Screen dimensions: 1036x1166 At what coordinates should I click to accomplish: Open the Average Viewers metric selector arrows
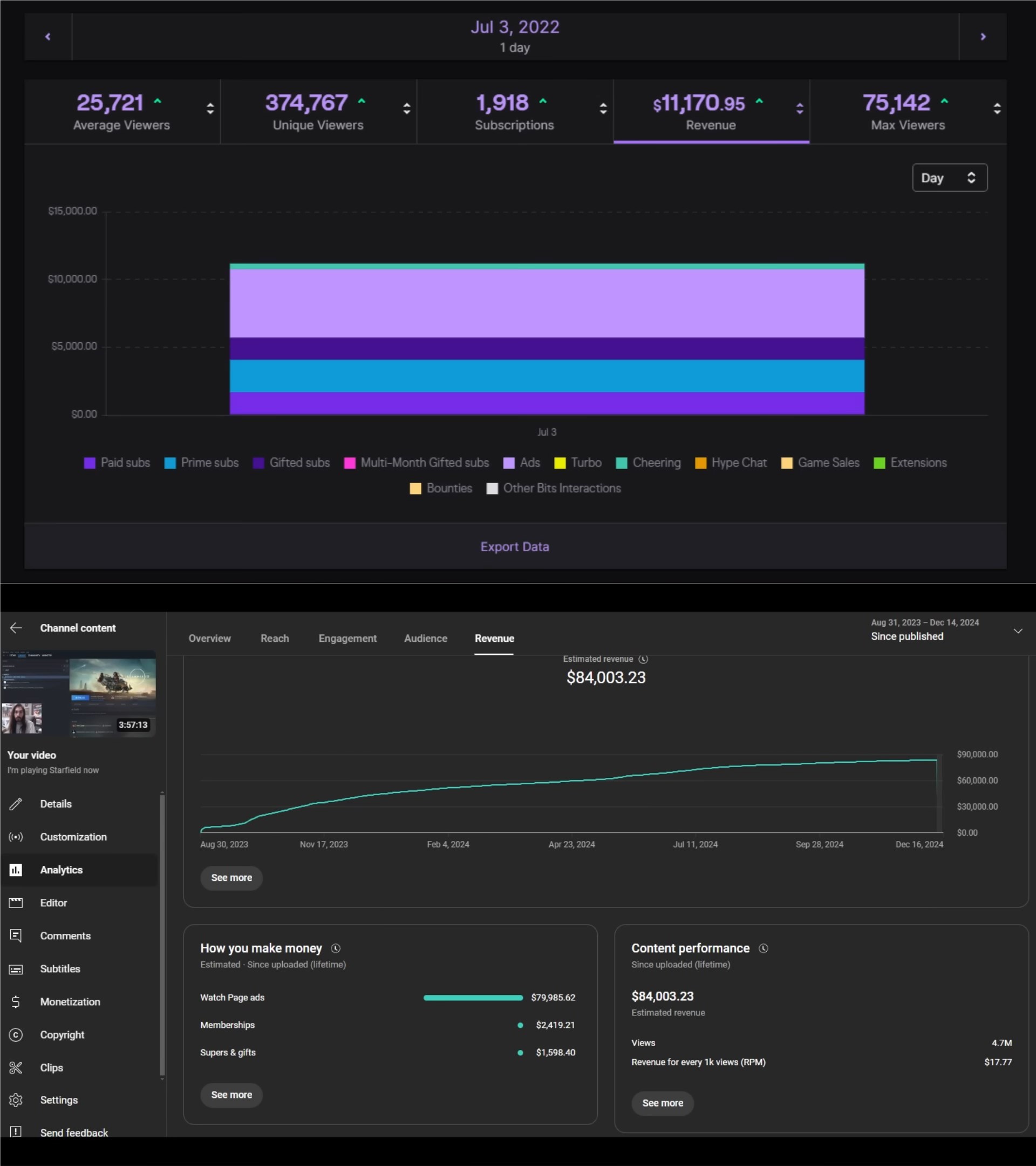pos(210,109)
